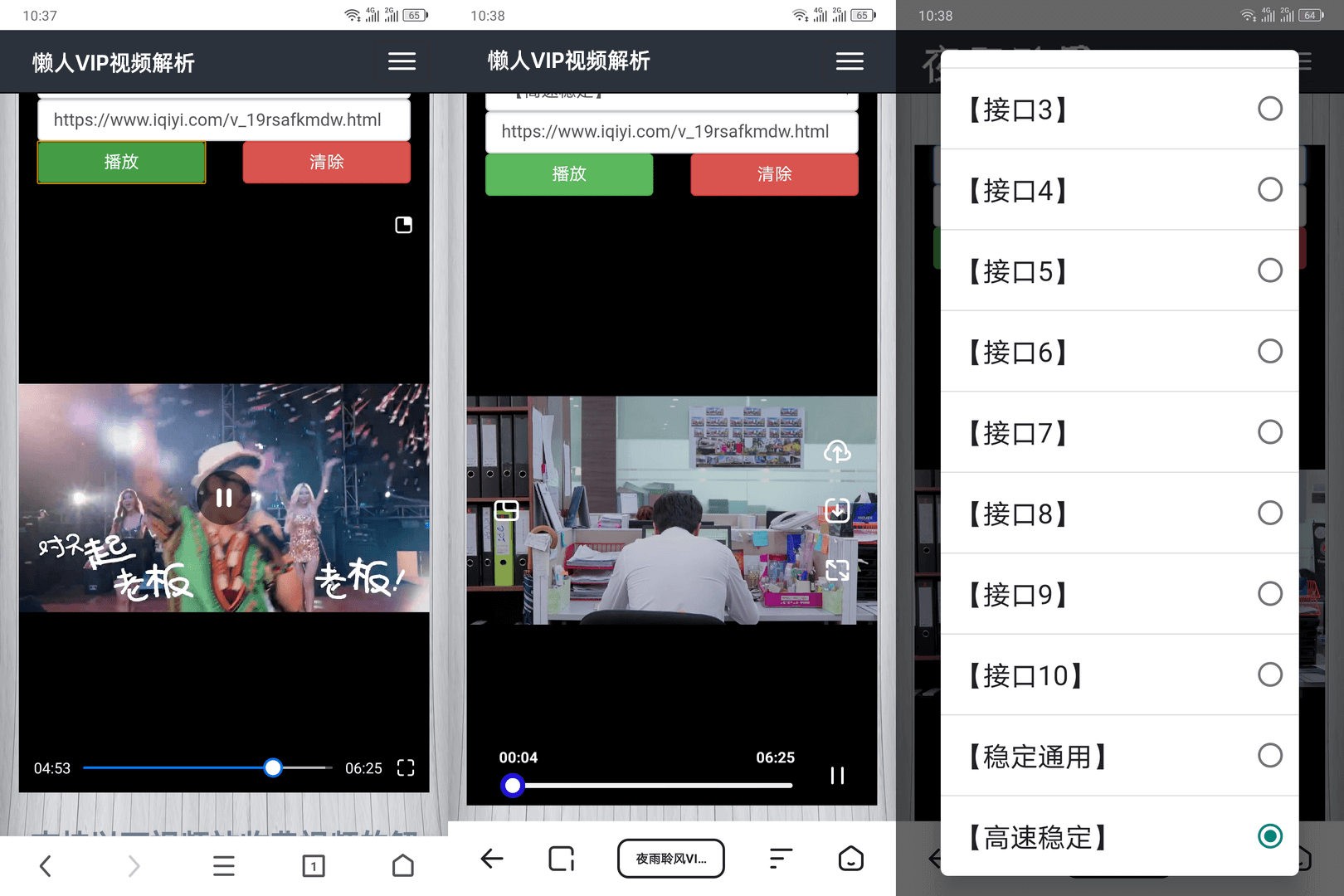Tap the 夜雨聆风VI... page title pill
Viewport: 1344px width, 896px height.
[671, 859]
